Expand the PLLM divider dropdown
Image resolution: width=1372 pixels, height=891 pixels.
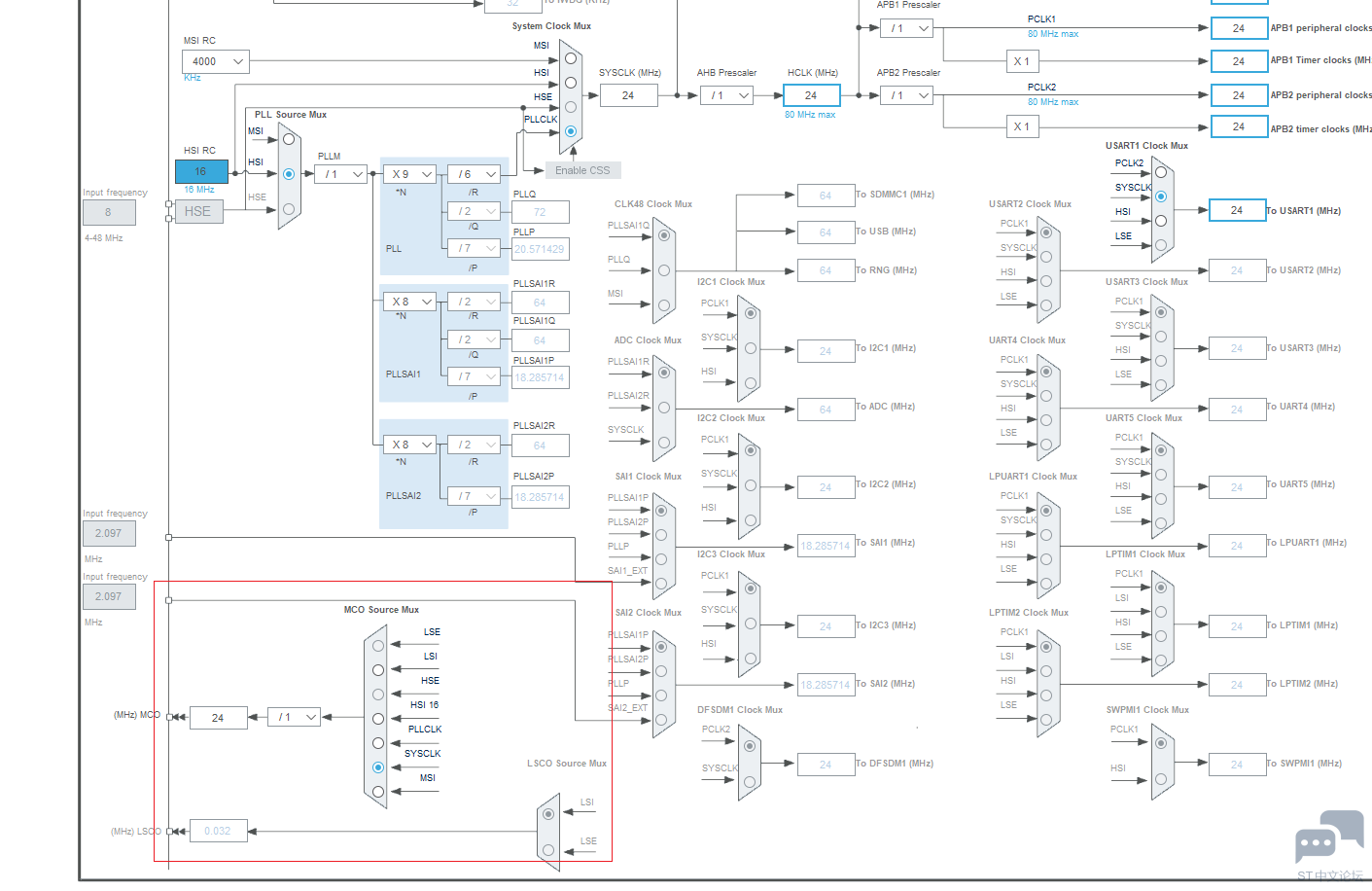(340, 174)
